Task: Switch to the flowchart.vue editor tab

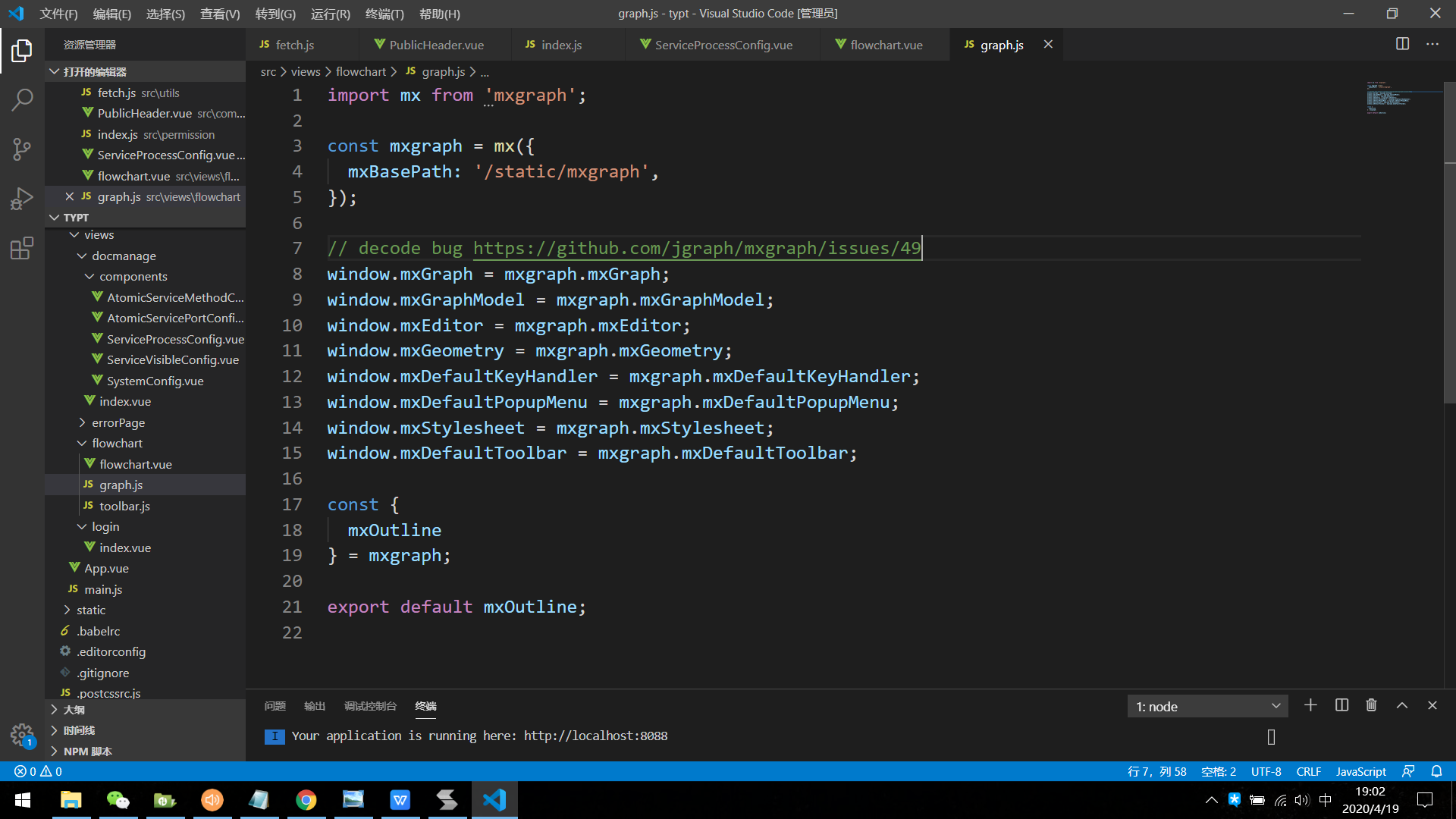Action: [x=886, y=45]
